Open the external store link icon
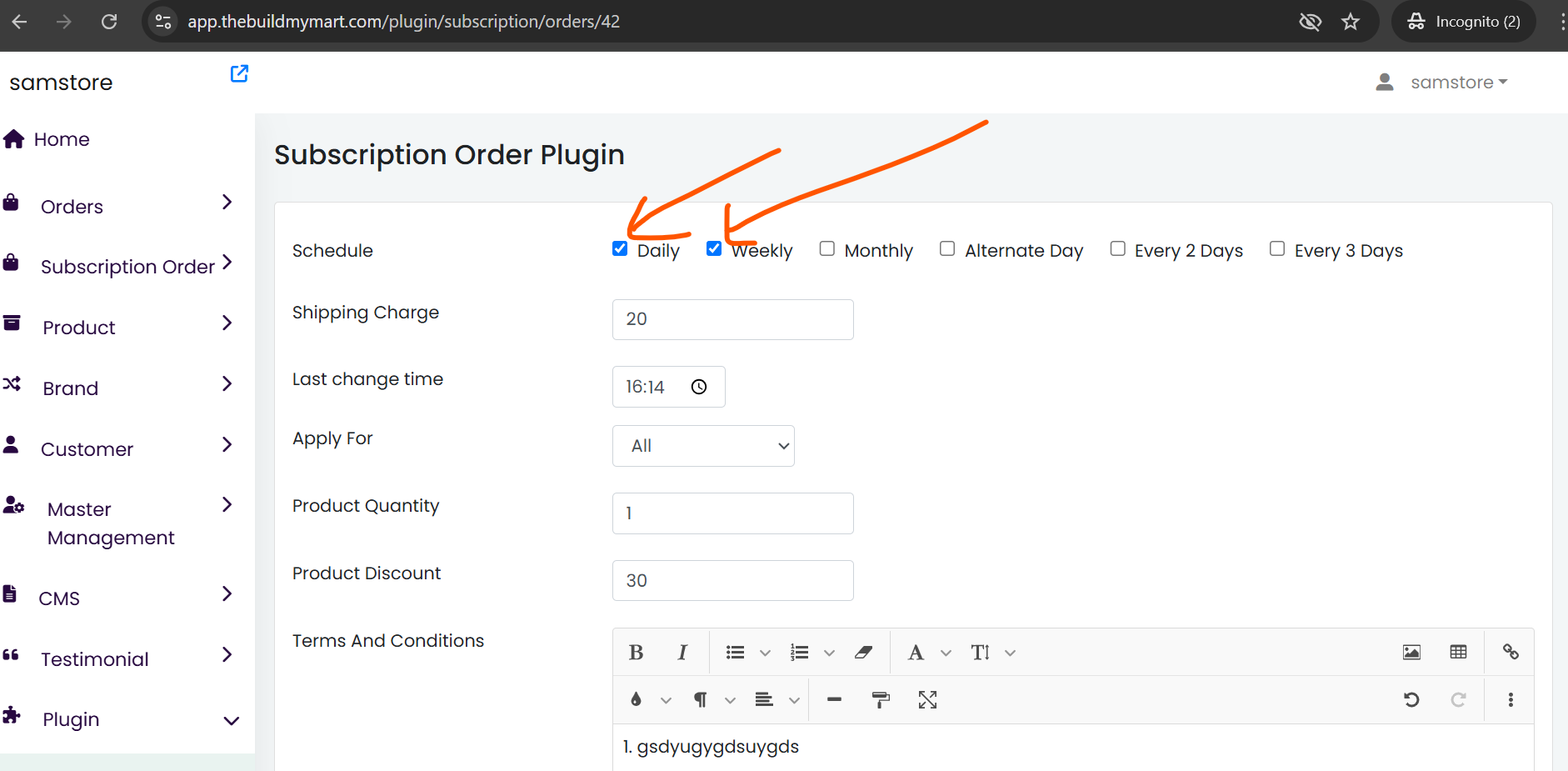 tap(239, 73)
